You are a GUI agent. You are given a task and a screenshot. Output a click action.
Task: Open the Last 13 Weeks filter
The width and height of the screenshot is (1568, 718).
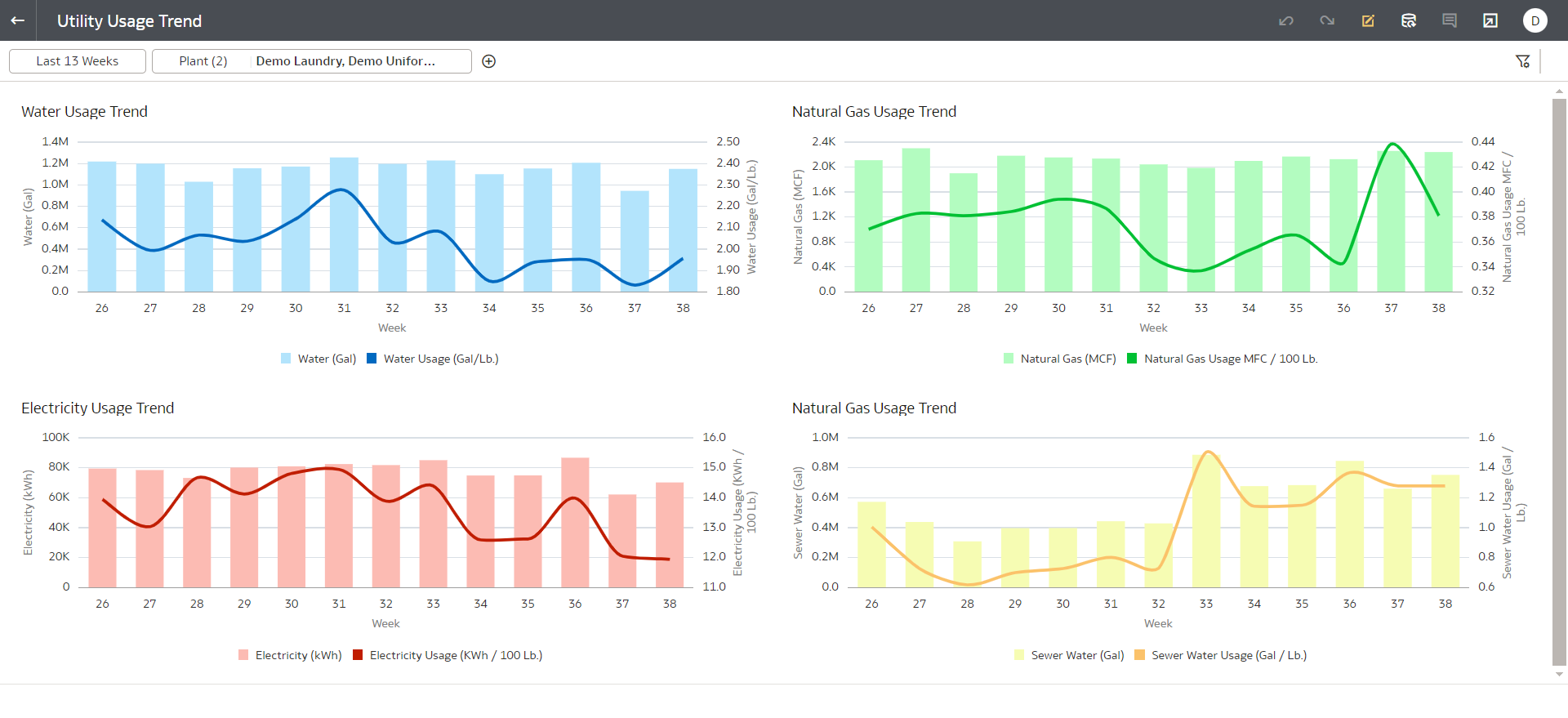pyautogui.click(x=78, y=61)
